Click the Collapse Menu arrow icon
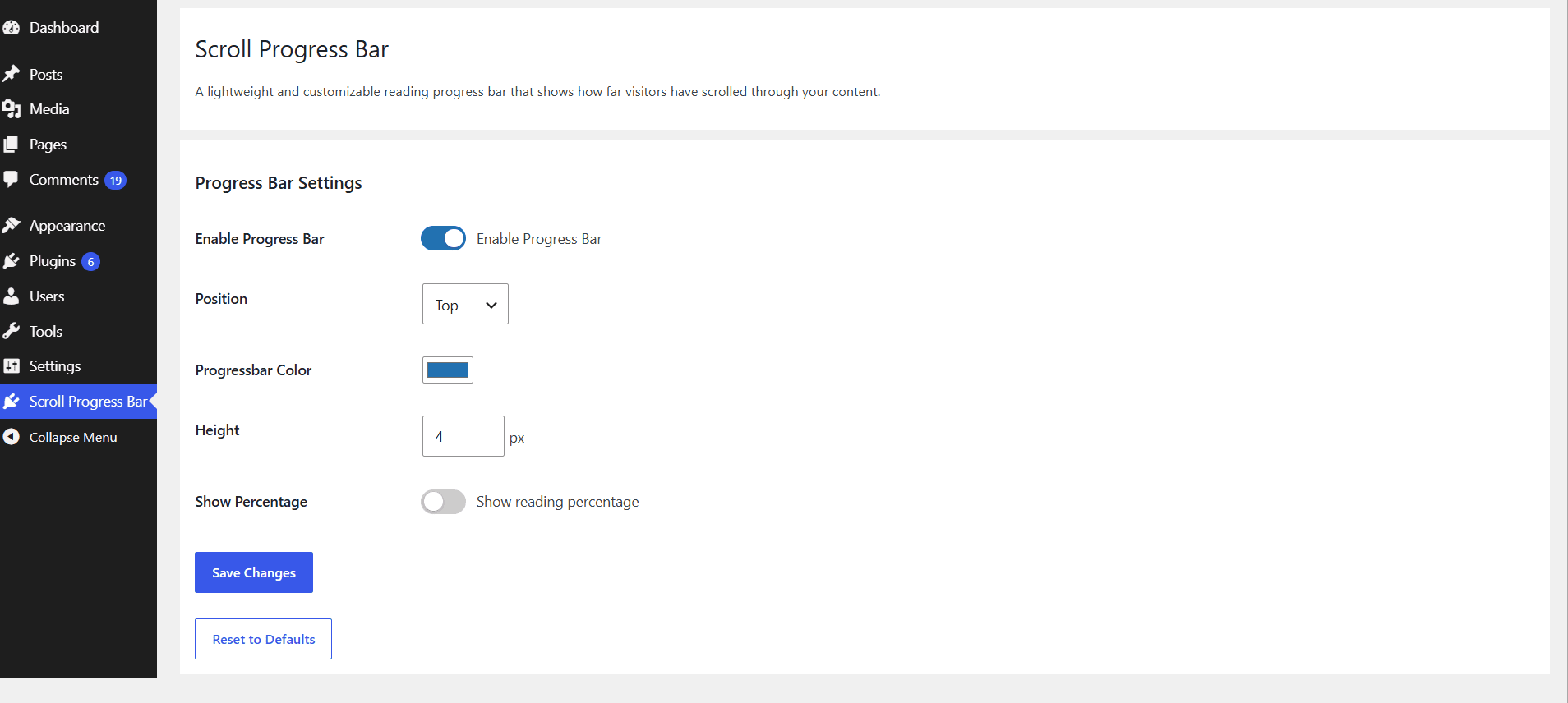 [x=11, y=437]
